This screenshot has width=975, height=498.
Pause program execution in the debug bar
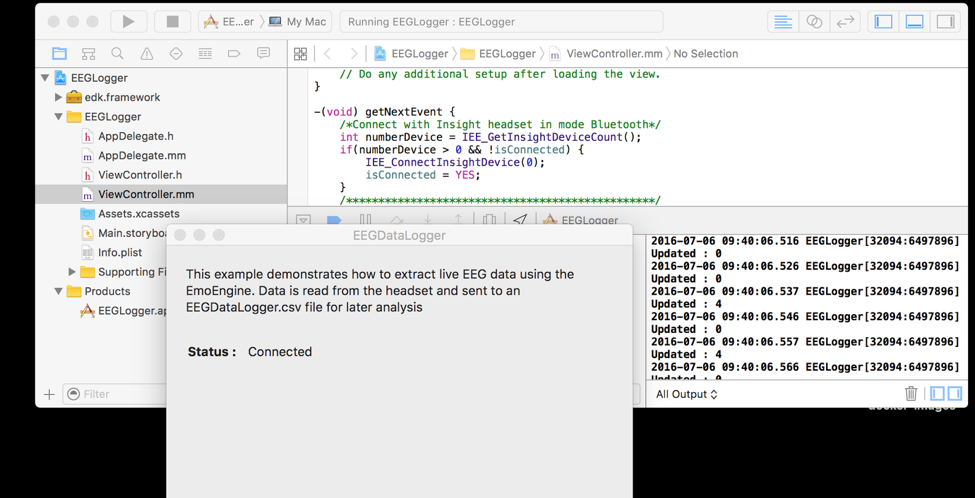[x=366, y=220]
